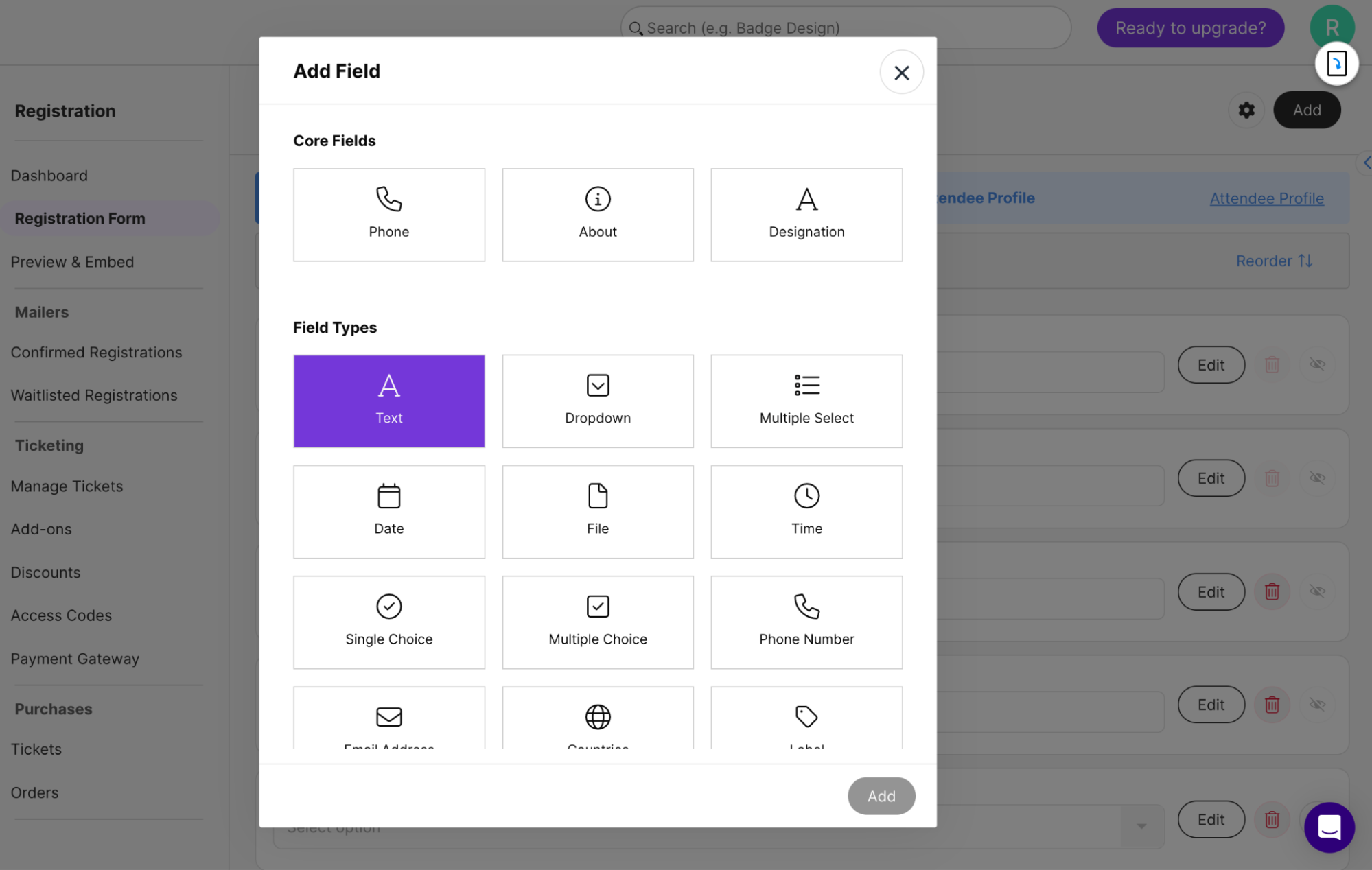The height and width of the screenshot is (870, 1372).
Task: Click the document refresh floating icon
Action: pos(1336,64)
